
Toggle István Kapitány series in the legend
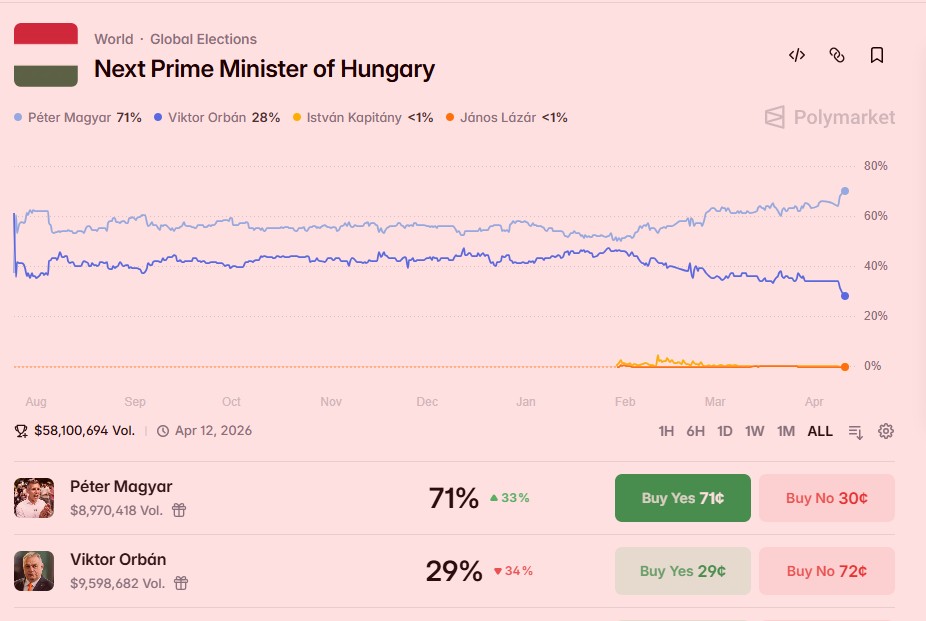(x=353, y=117)
